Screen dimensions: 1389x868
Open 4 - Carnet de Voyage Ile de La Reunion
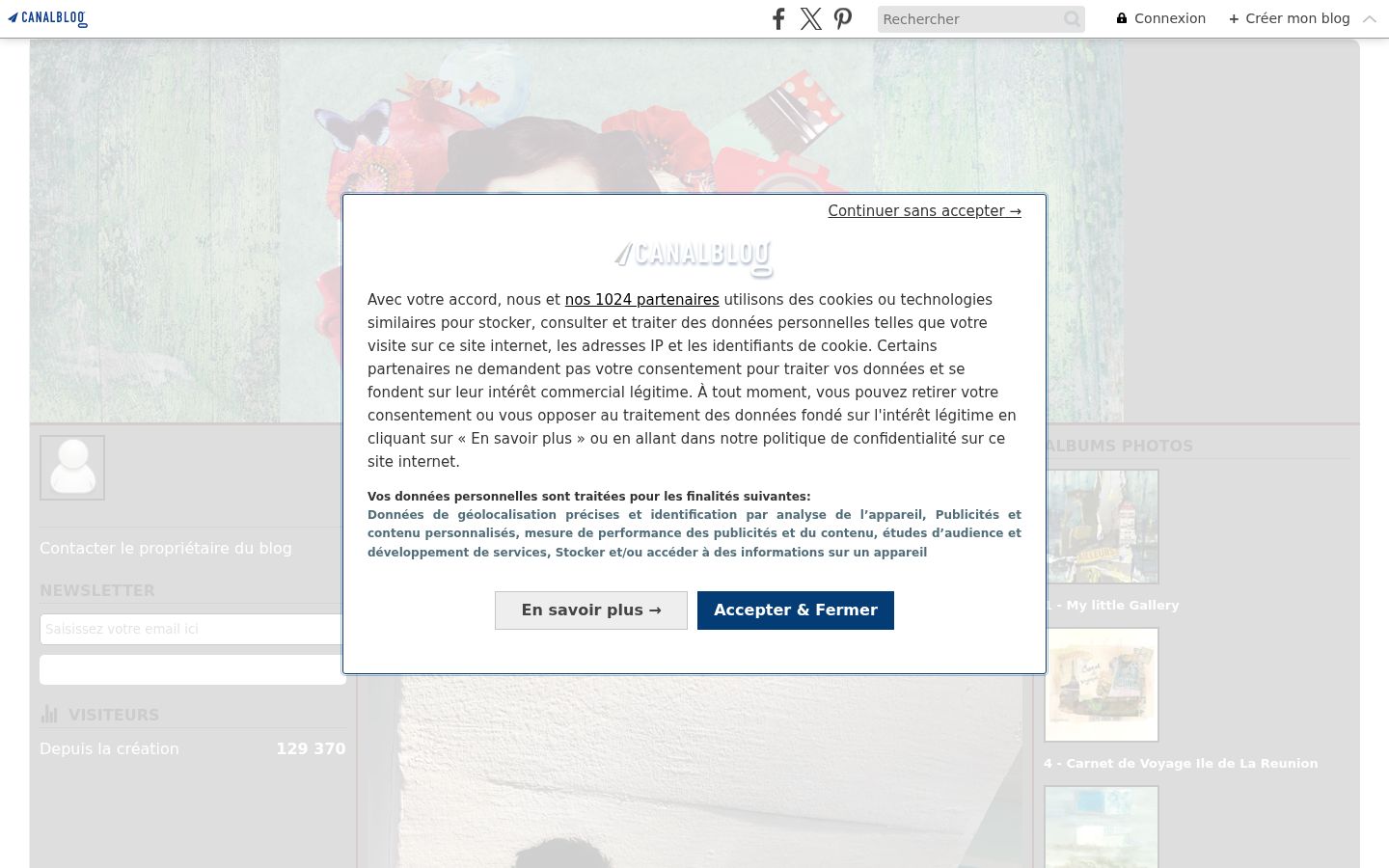click(x=1181, y=764)
